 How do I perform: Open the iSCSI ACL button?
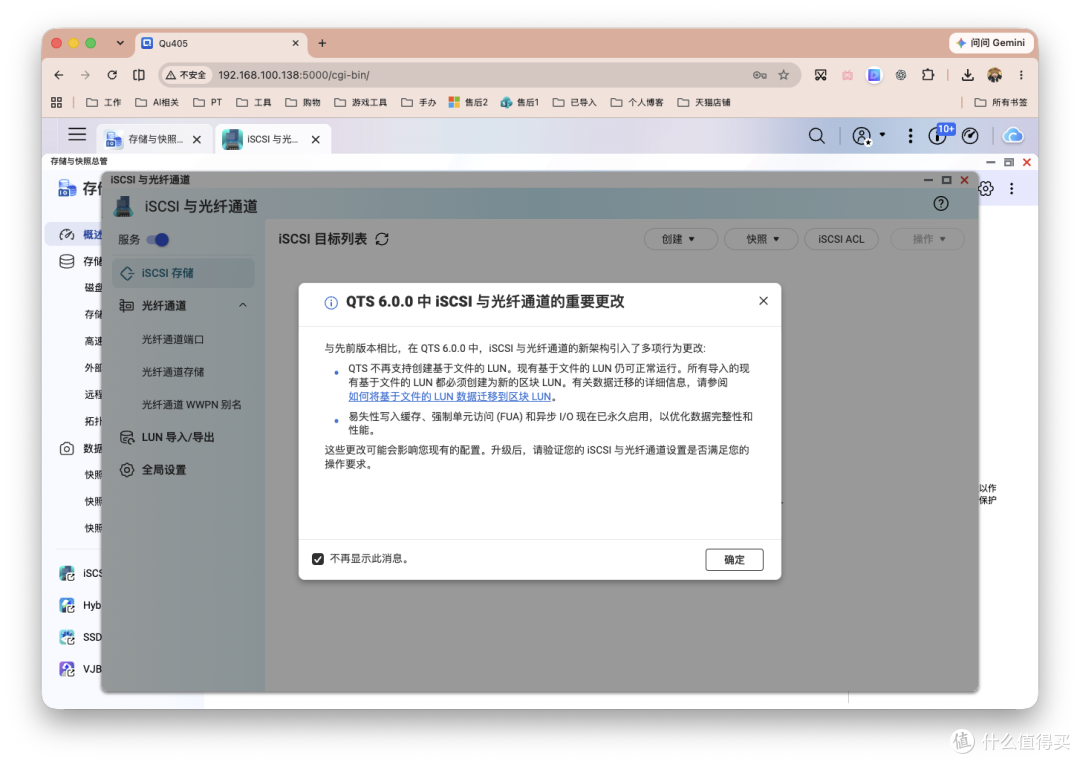click(841, 239)
